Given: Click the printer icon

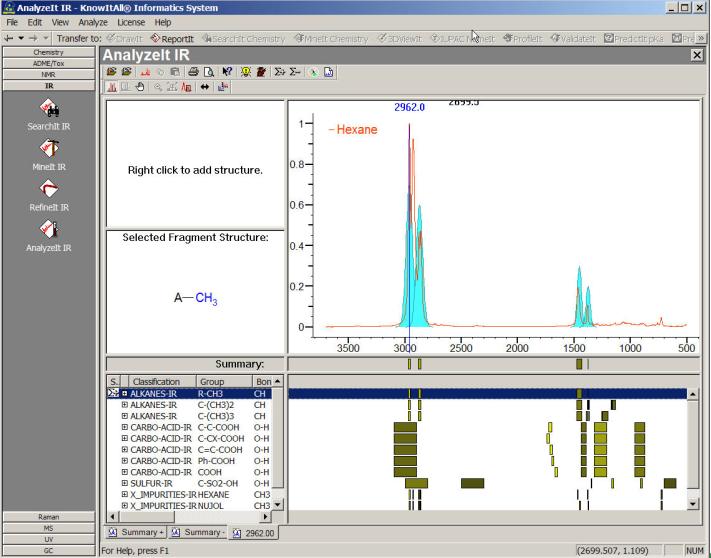Looking at the screenshot, I should [x=193, y=72].
